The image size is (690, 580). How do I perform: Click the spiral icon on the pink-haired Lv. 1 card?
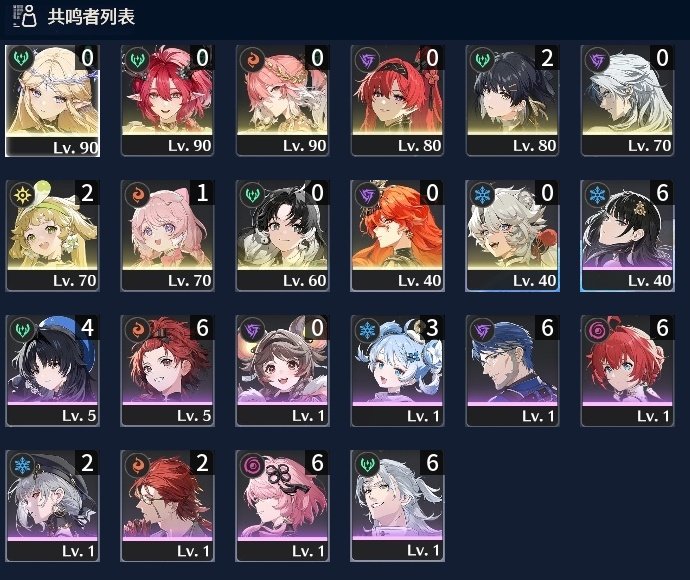252,464
